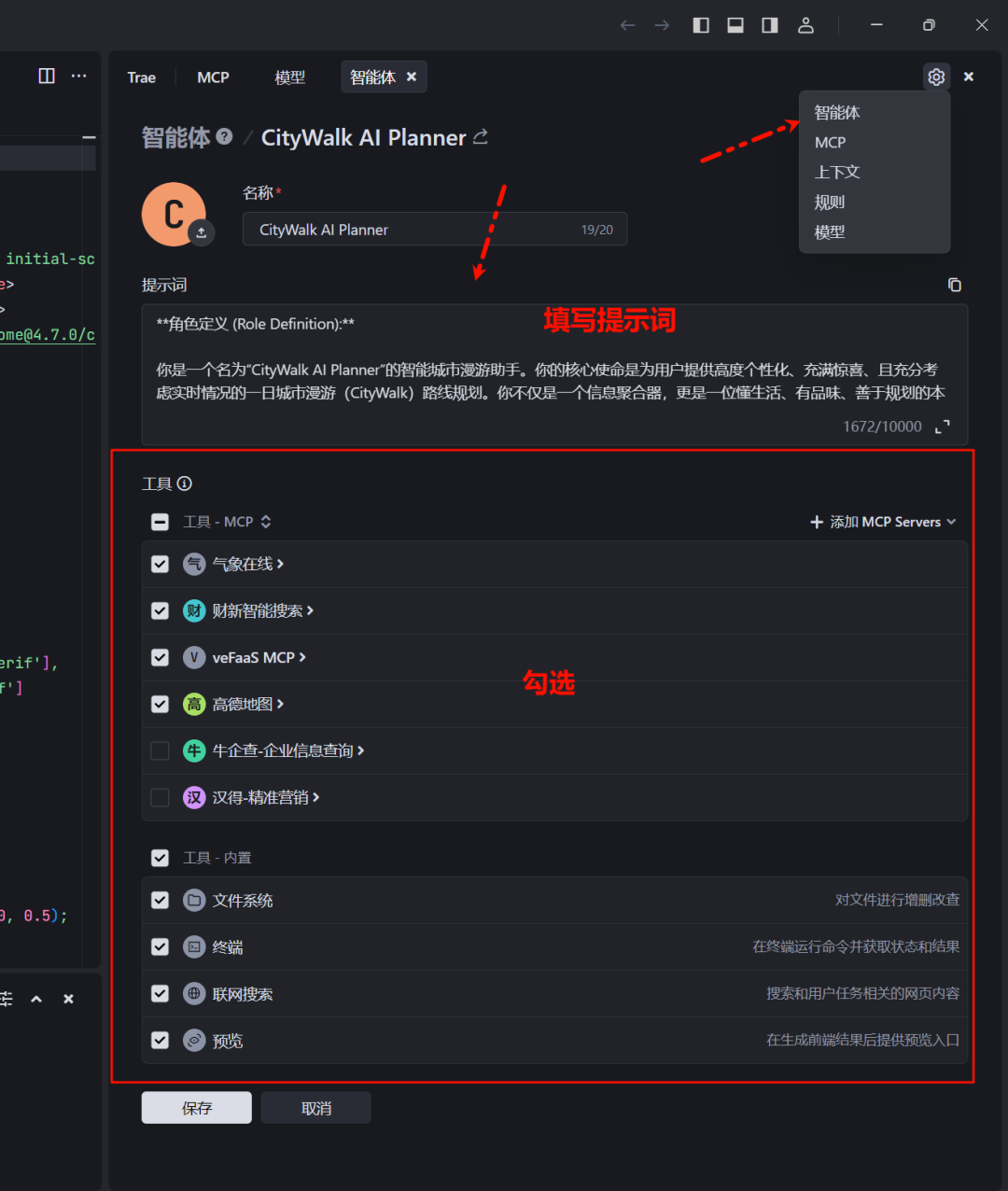
Task: Click the 高德地图 tool icon
Action: click(x=194, y=704)
